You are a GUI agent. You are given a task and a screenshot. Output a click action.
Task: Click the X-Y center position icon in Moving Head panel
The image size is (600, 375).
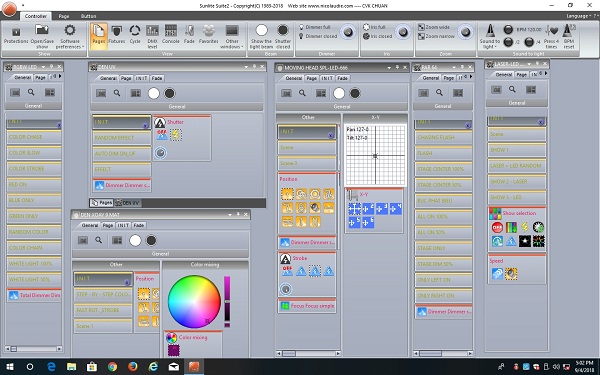(354, 209)
